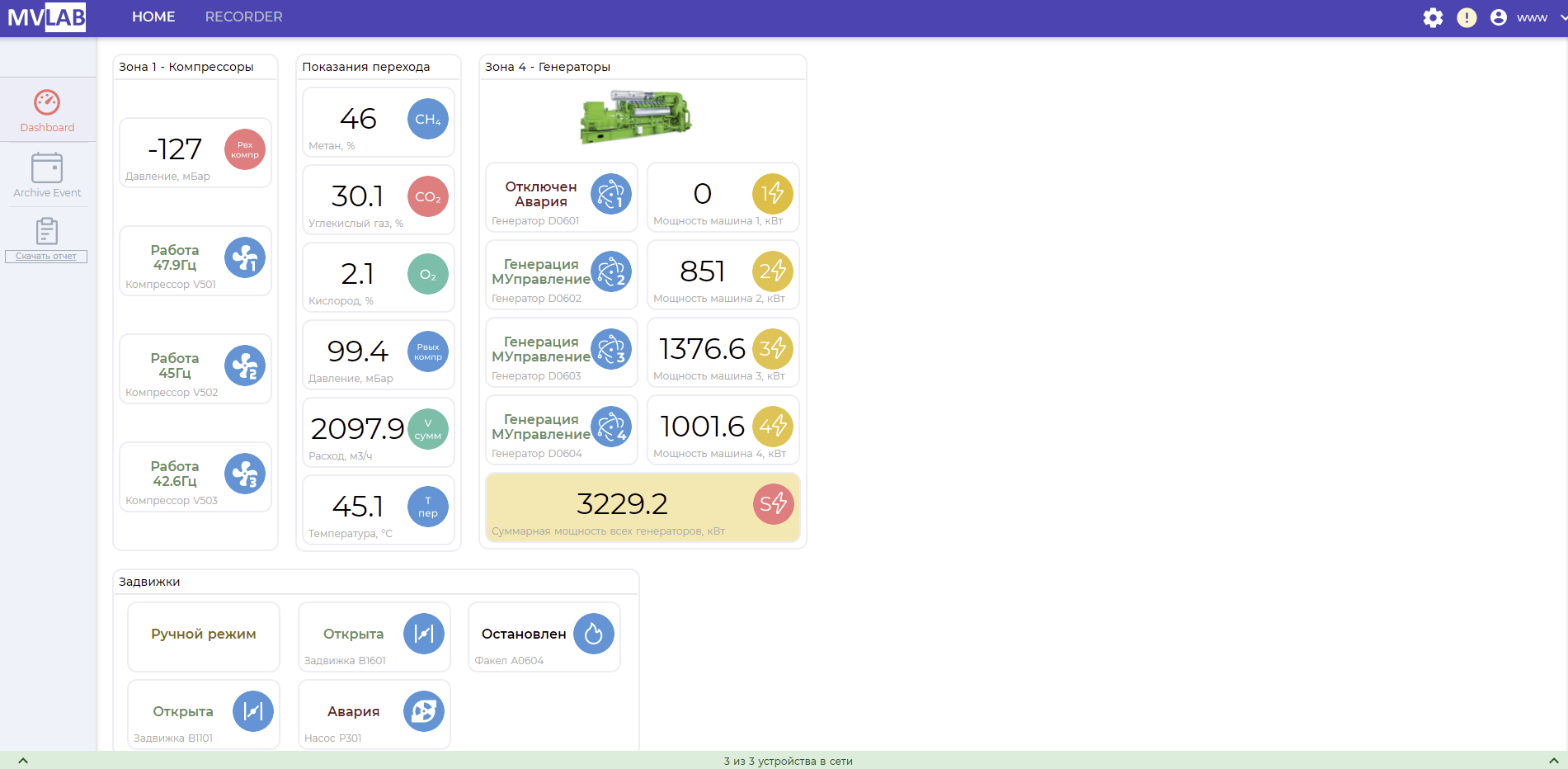Select the Dashboard sidebar item
The height and width of the screenshot is (769, 1568).
(x=47, y=111)
